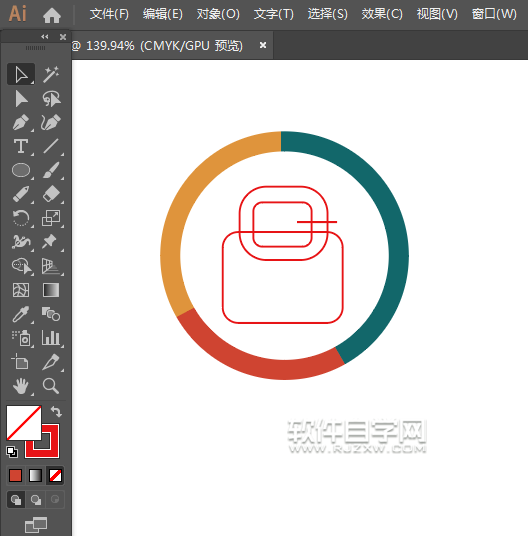Open the 效果(C) menu

coord(382,14)
